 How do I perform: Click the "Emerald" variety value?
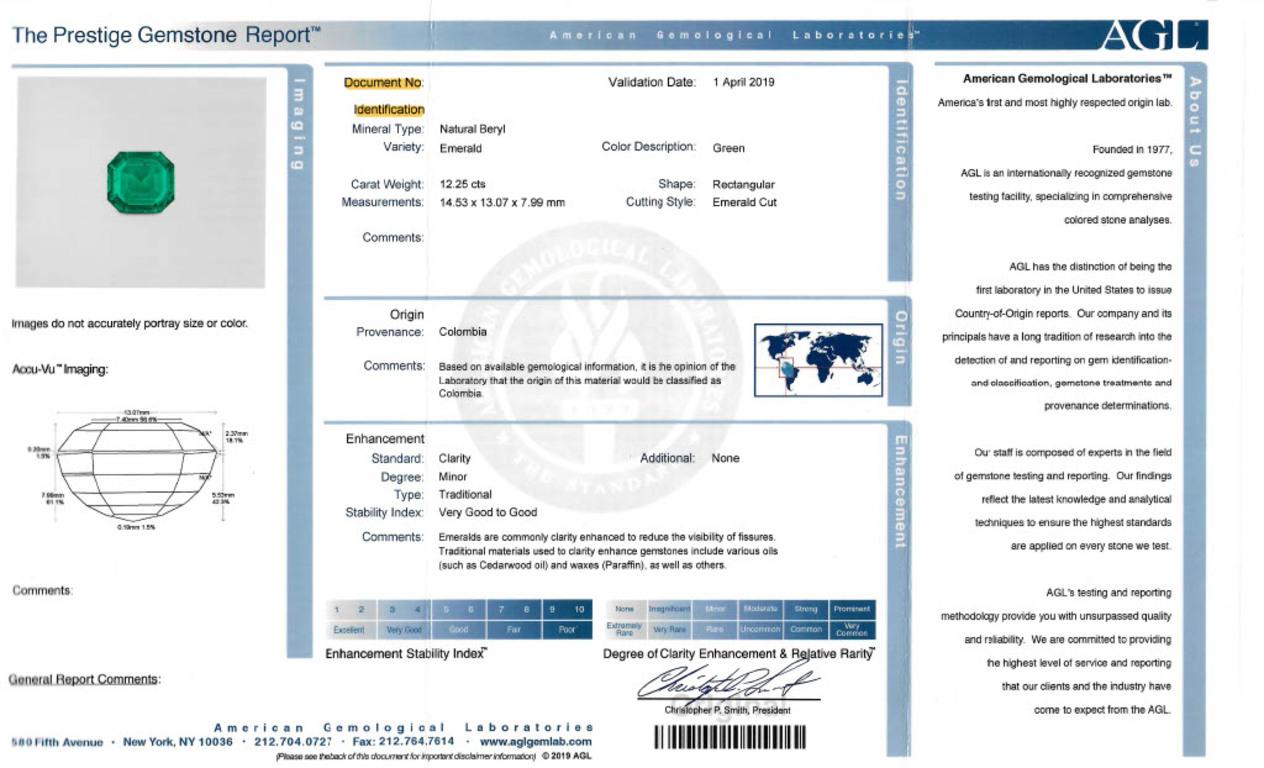[461, 148]
